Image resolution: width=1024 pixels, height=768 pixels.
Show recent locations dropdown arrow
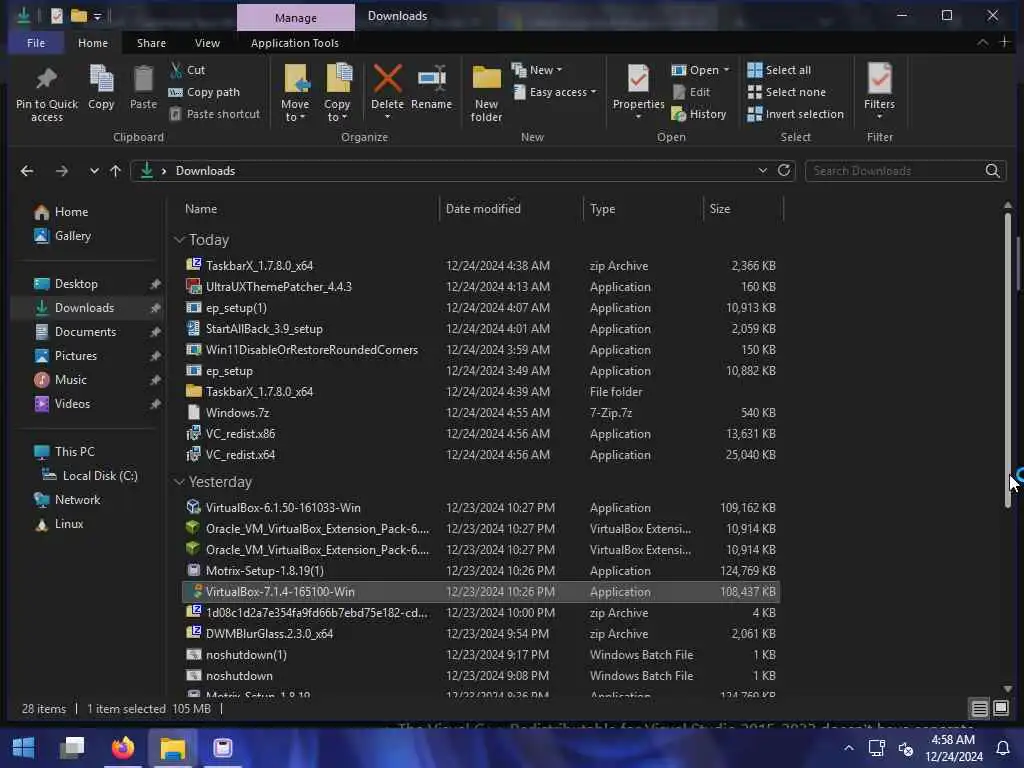pos(94,171)
